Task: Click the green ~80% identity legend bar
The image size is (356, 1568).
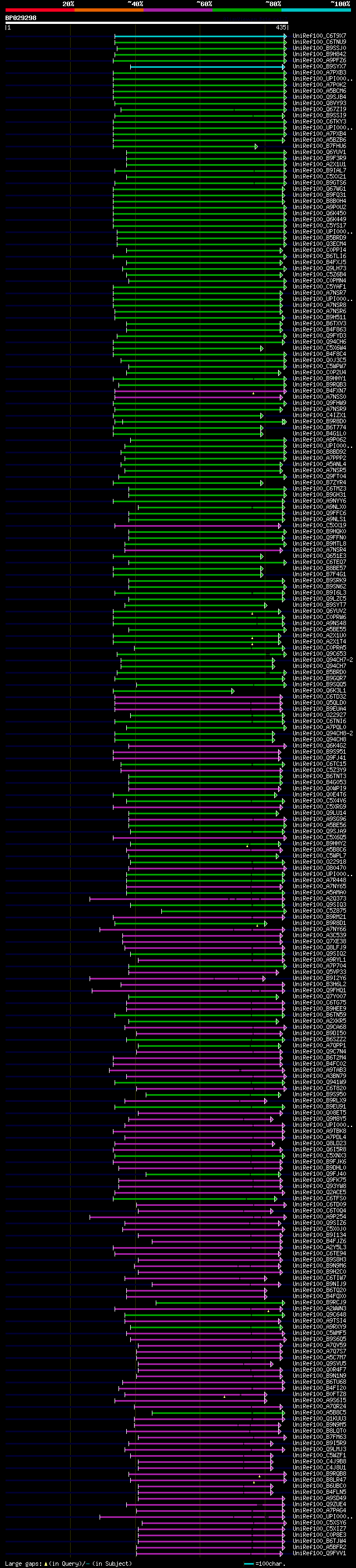Action: tap(247, 11)
